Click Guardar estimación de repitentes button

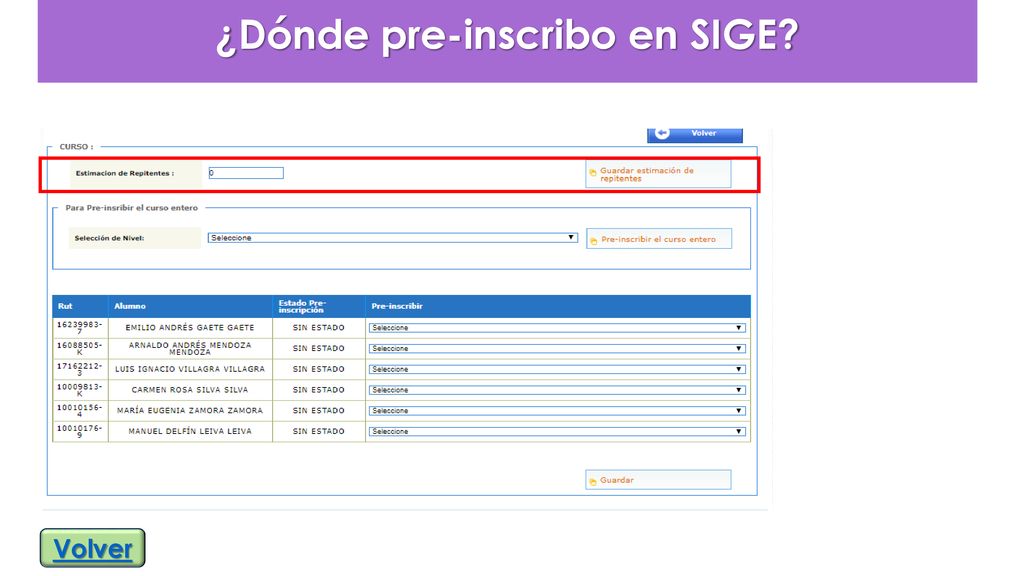658,174
